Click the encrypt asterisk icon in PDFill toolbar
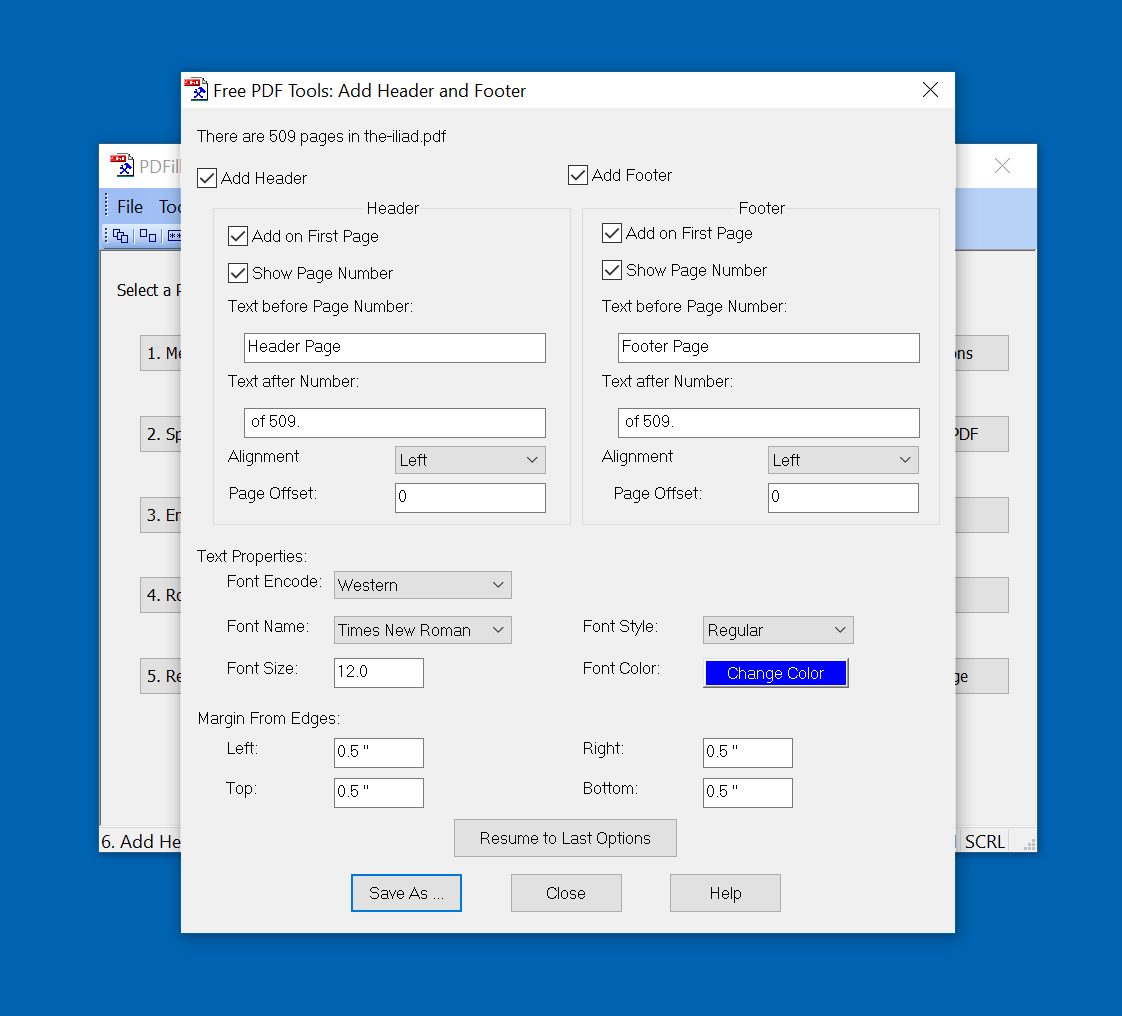The image size is (1122, 1016). [x=174, y=235]
